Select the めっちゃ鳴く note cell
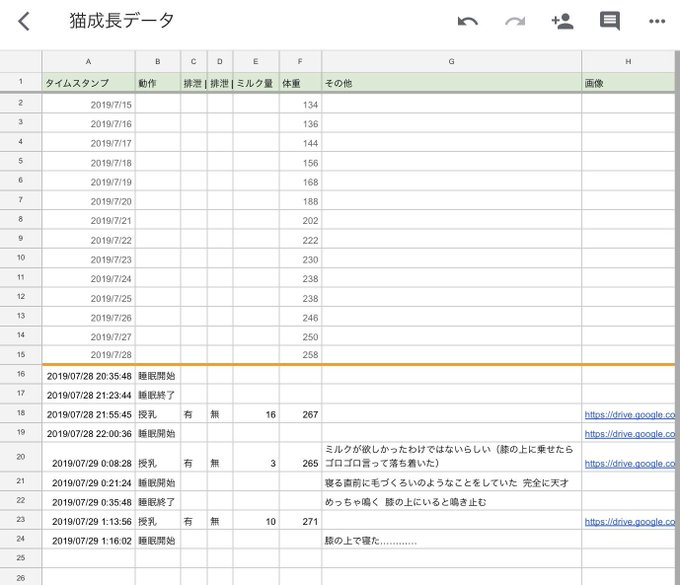This screenshot has height=585, width=680. click(451, 502)
